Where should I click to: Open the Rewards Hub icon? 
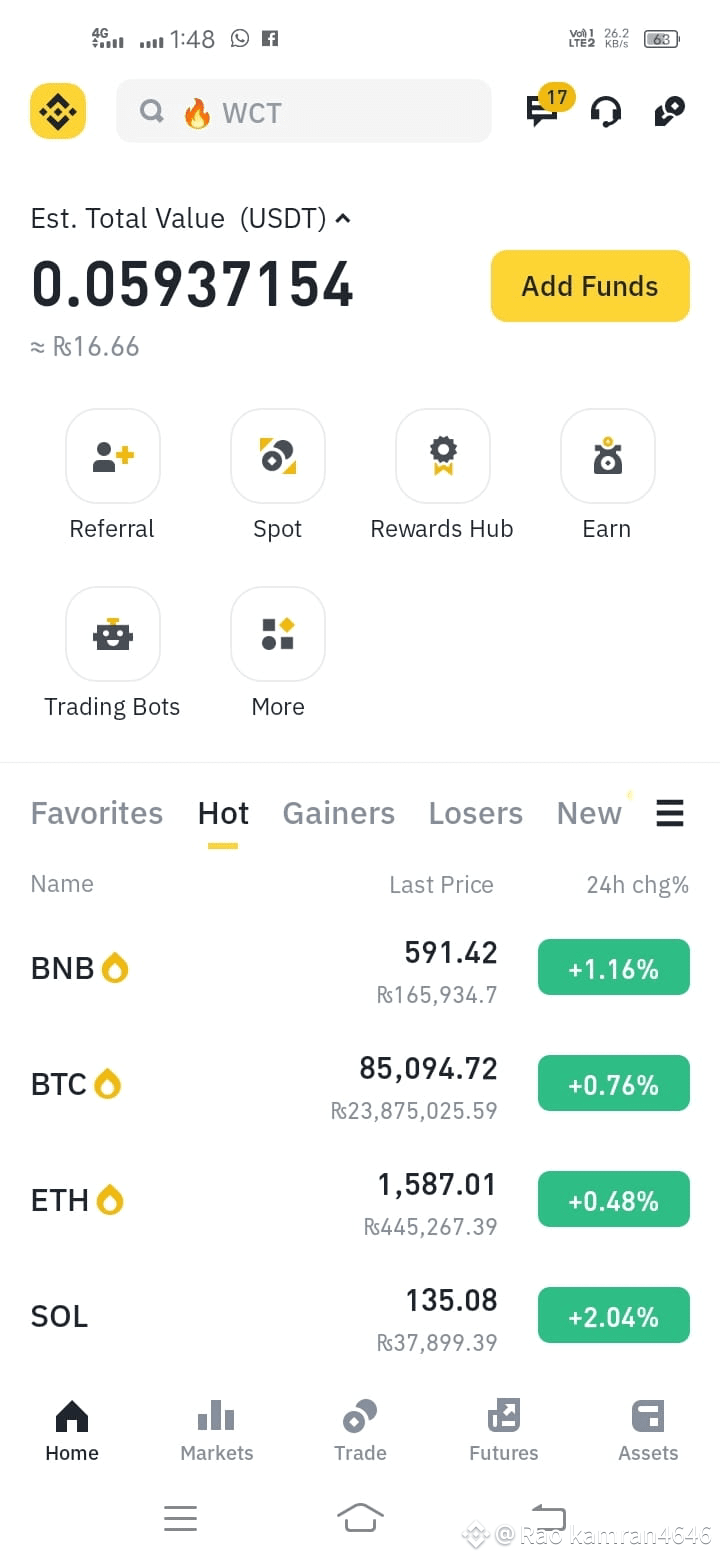click(443, 456)
